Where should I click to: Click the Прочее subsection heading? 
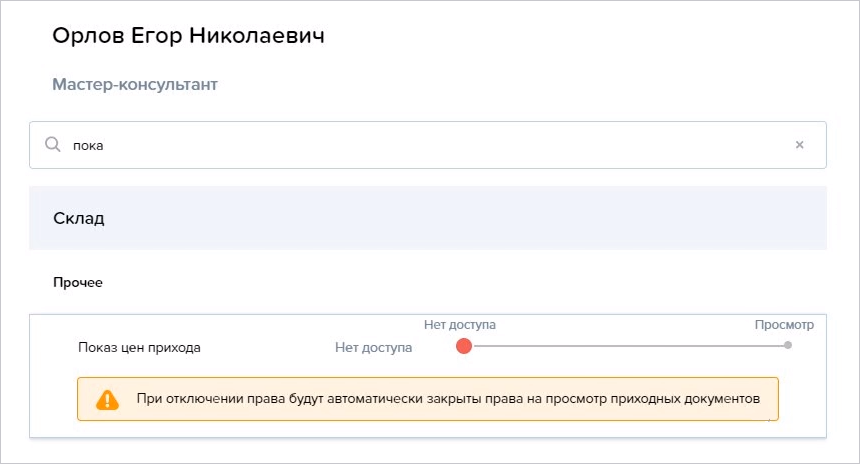[78, 282]
